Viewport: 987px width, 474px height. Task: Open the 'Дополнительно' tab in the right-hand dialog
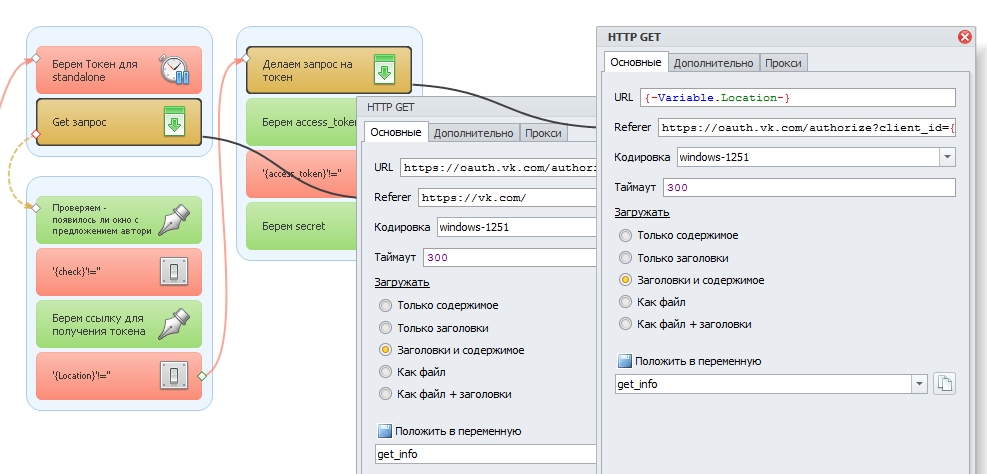click(713, 63)
